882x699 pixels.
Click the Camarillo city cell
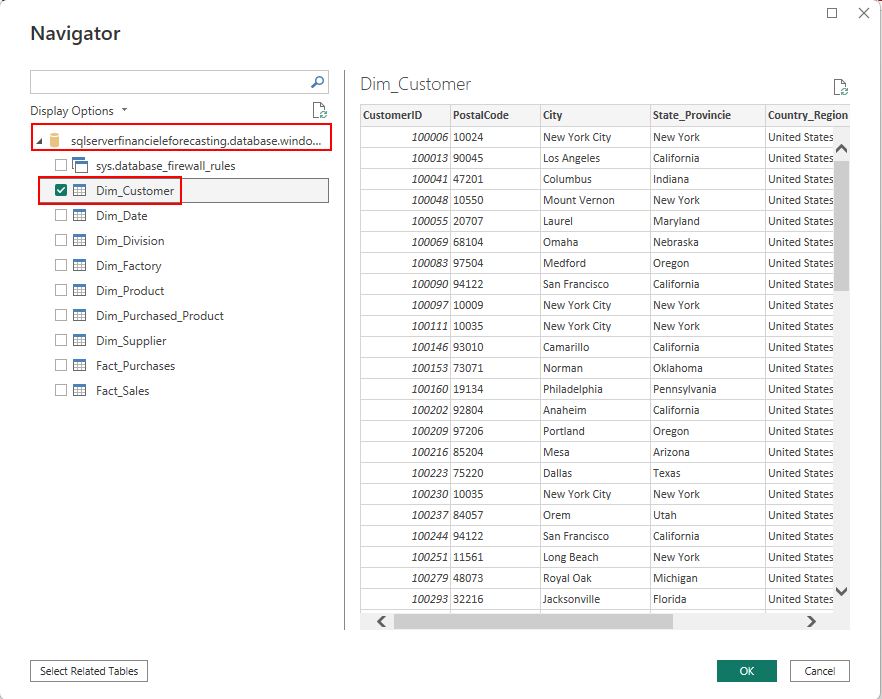point(595,347)
